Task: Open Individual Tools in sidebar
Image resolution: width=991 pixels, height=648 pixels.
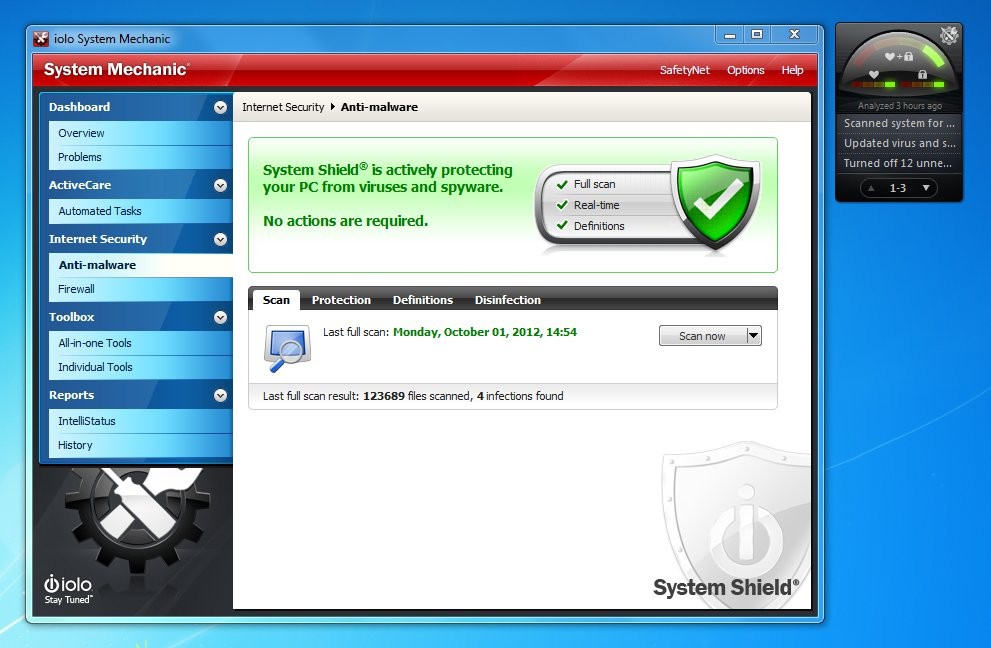Action: (140, 367)
